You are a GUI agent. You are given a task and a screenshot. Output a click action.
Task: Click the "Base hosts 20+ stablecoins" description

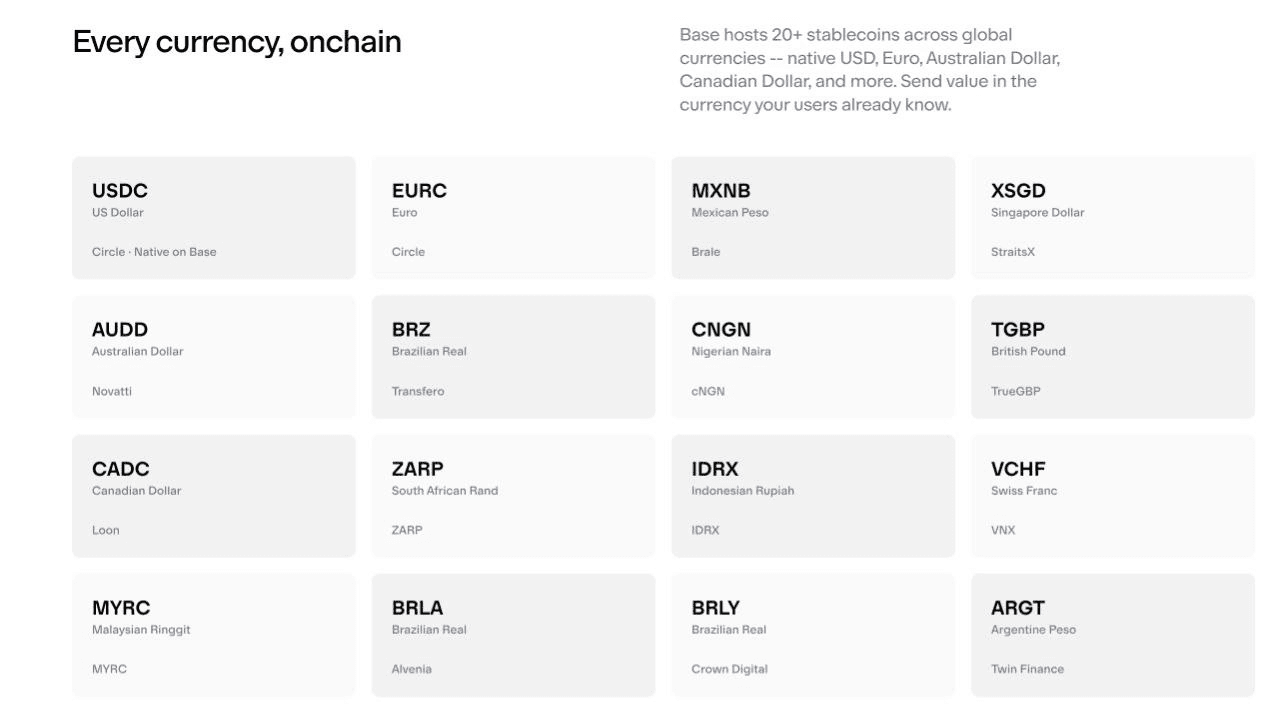pyautogui.click(x=869, y=69)
